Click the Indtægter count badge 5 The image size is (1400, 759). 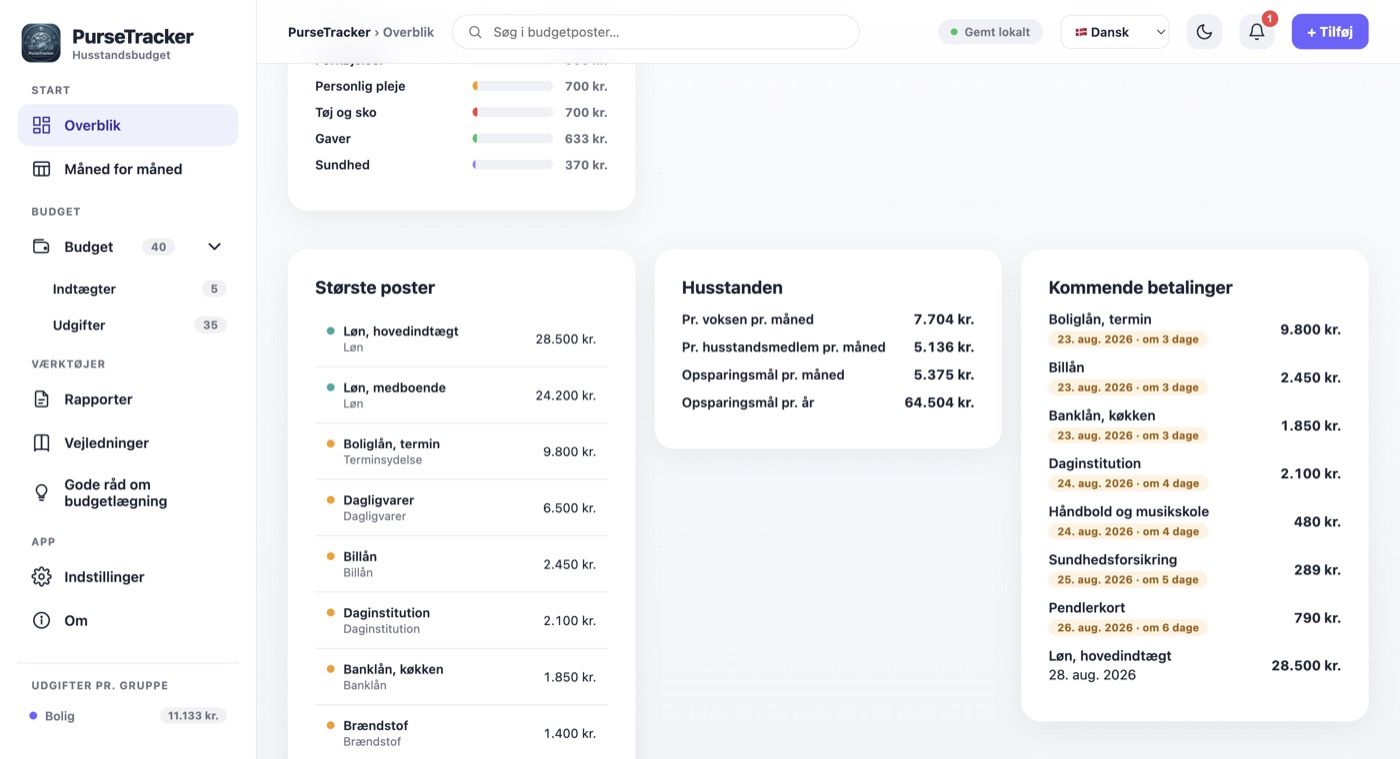(213, 289)
